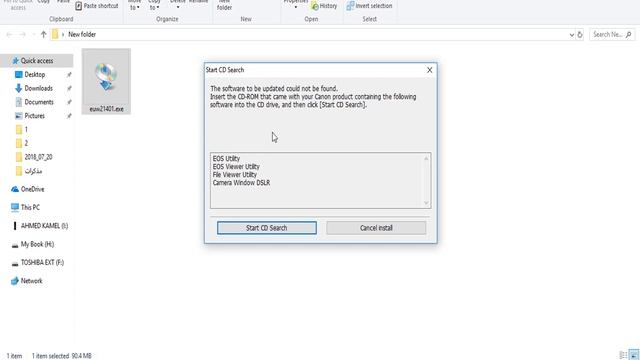
Task: Open TOSHIBA EXT (F:) drive
Action: pyautogui.click(x=38, y=262)
